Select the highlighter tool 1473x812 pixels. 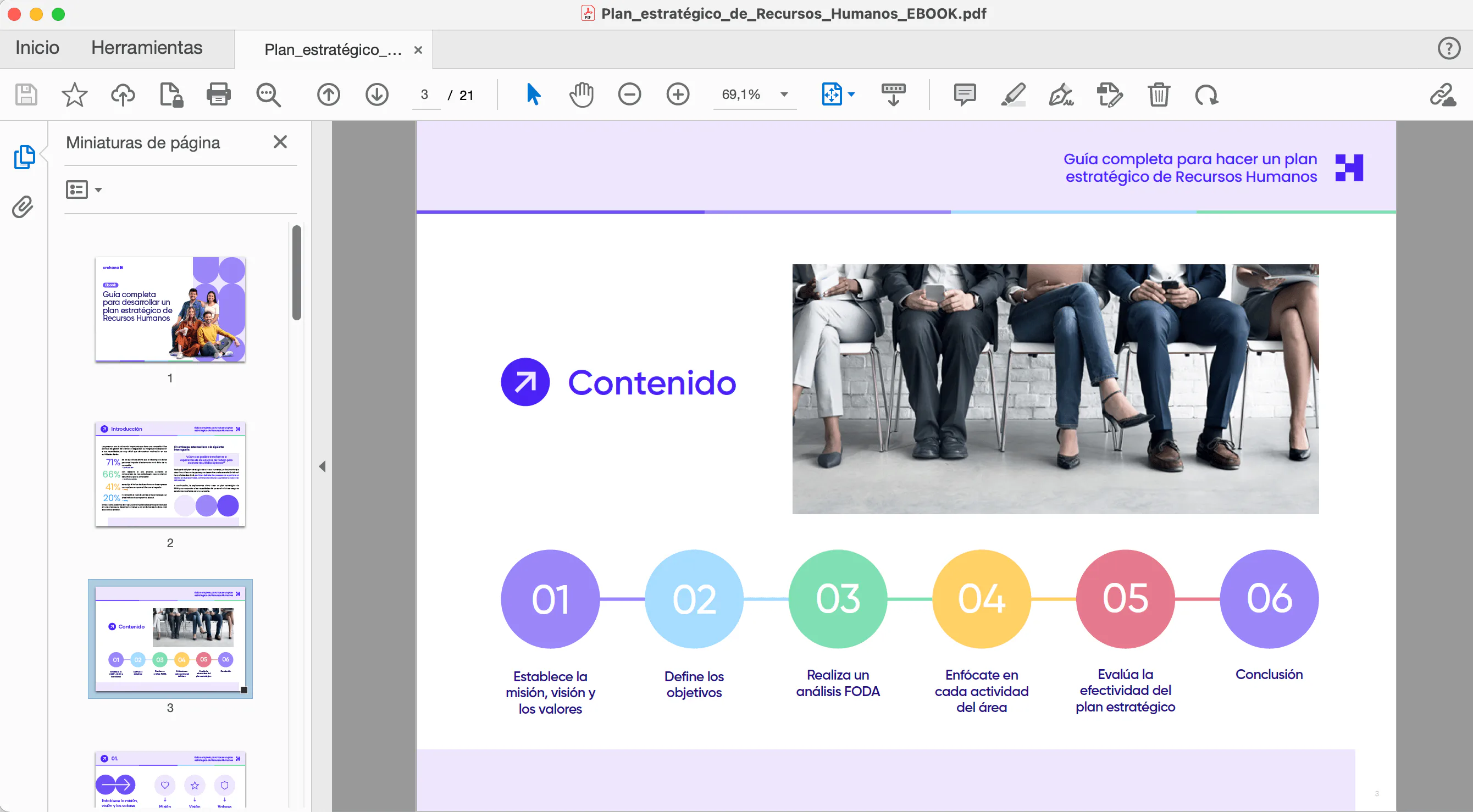1012,95
